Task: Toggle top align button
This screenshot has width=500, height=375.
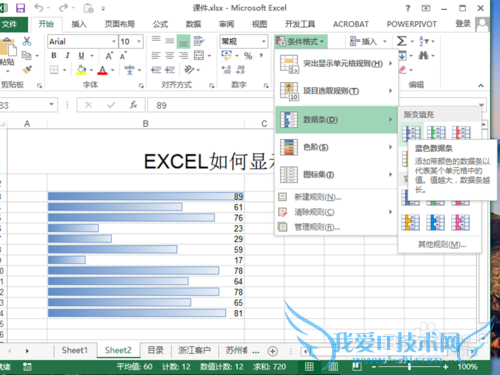Action: [156, 41]
